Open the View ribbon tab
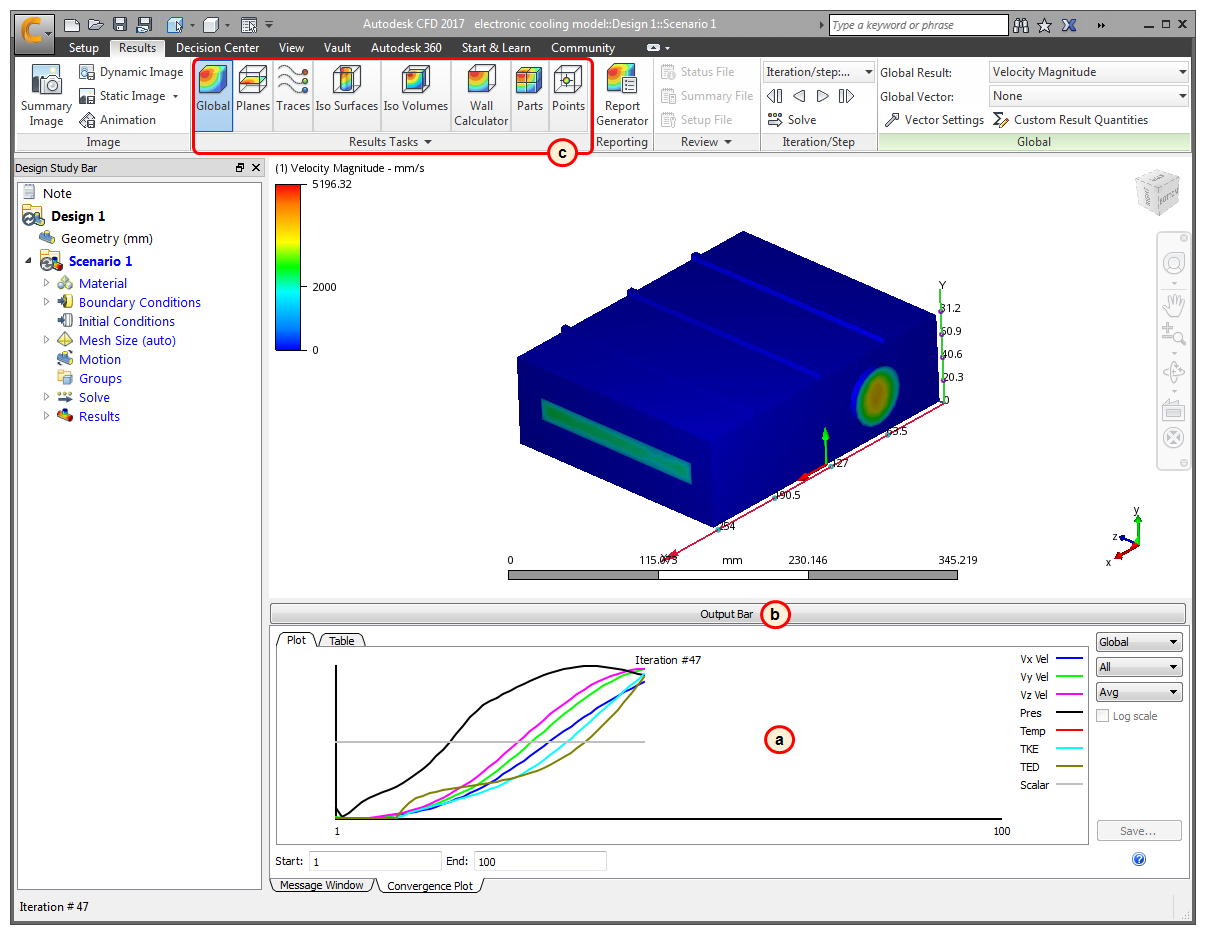Viewport: 1206px width, 935px height. [291, 48]
